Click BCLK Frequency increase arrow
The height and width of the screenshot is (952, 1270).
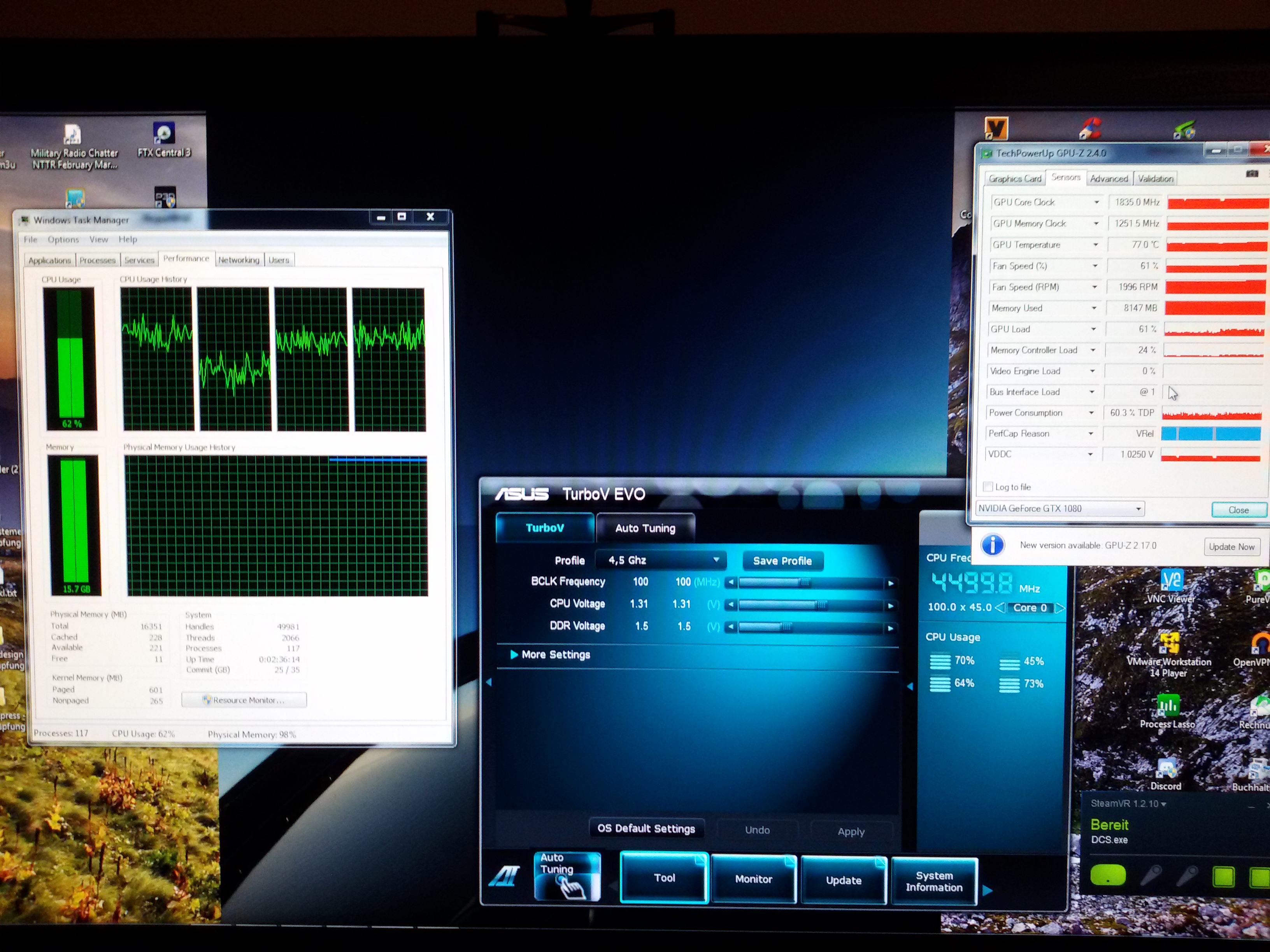pos(891,583)
